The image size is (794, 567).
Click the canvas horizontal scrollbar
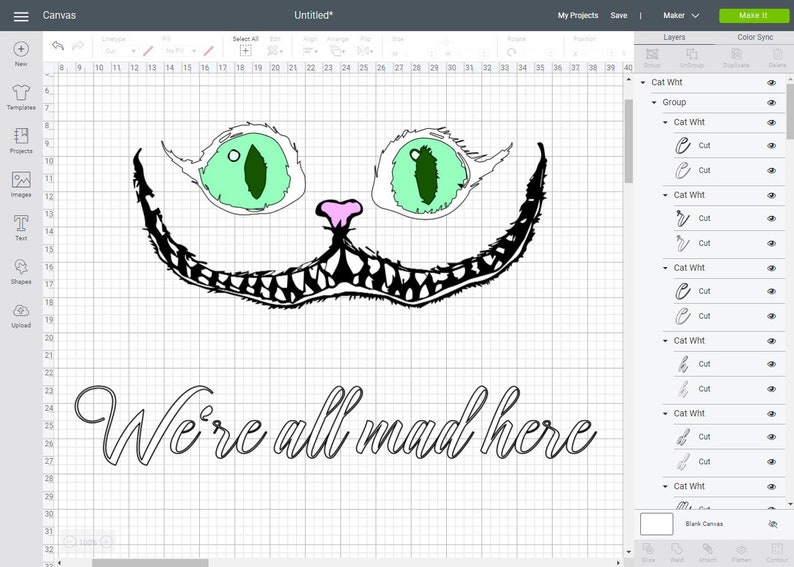(x=149, y=563)
